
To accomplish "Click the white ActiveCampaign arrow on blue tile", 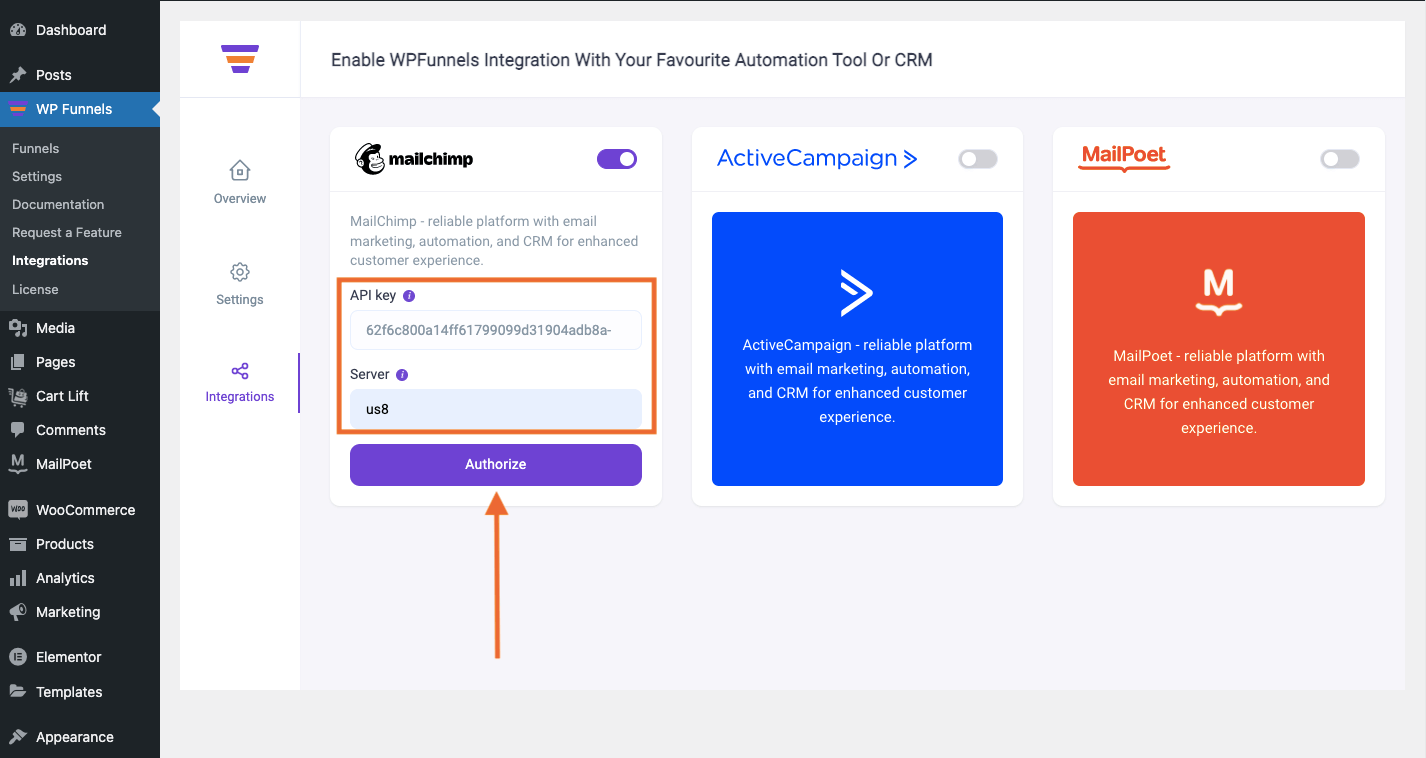I will pyautogui.click(x=857, y=292).
